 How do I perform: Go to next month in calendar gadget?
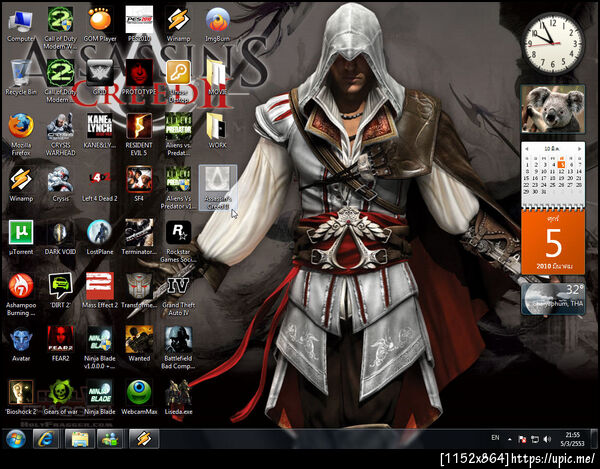(579, 148)
